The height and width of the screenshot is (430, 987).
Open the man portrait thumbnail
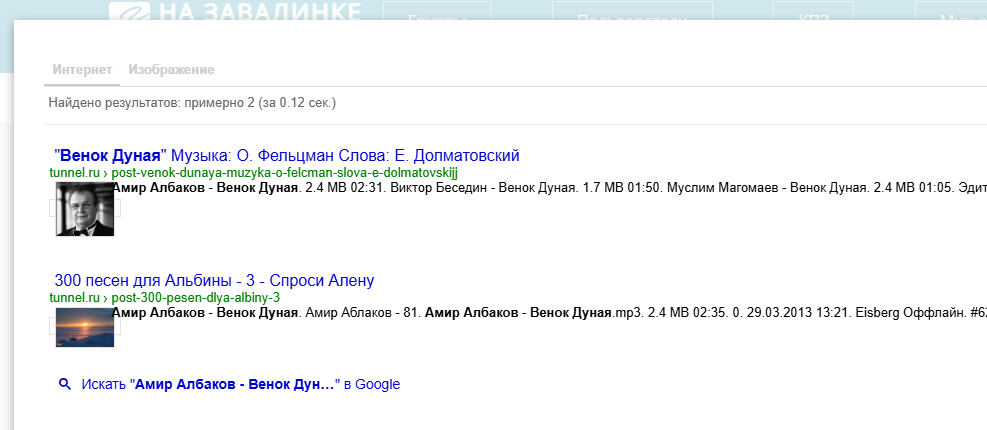click(x=85, y=208)
